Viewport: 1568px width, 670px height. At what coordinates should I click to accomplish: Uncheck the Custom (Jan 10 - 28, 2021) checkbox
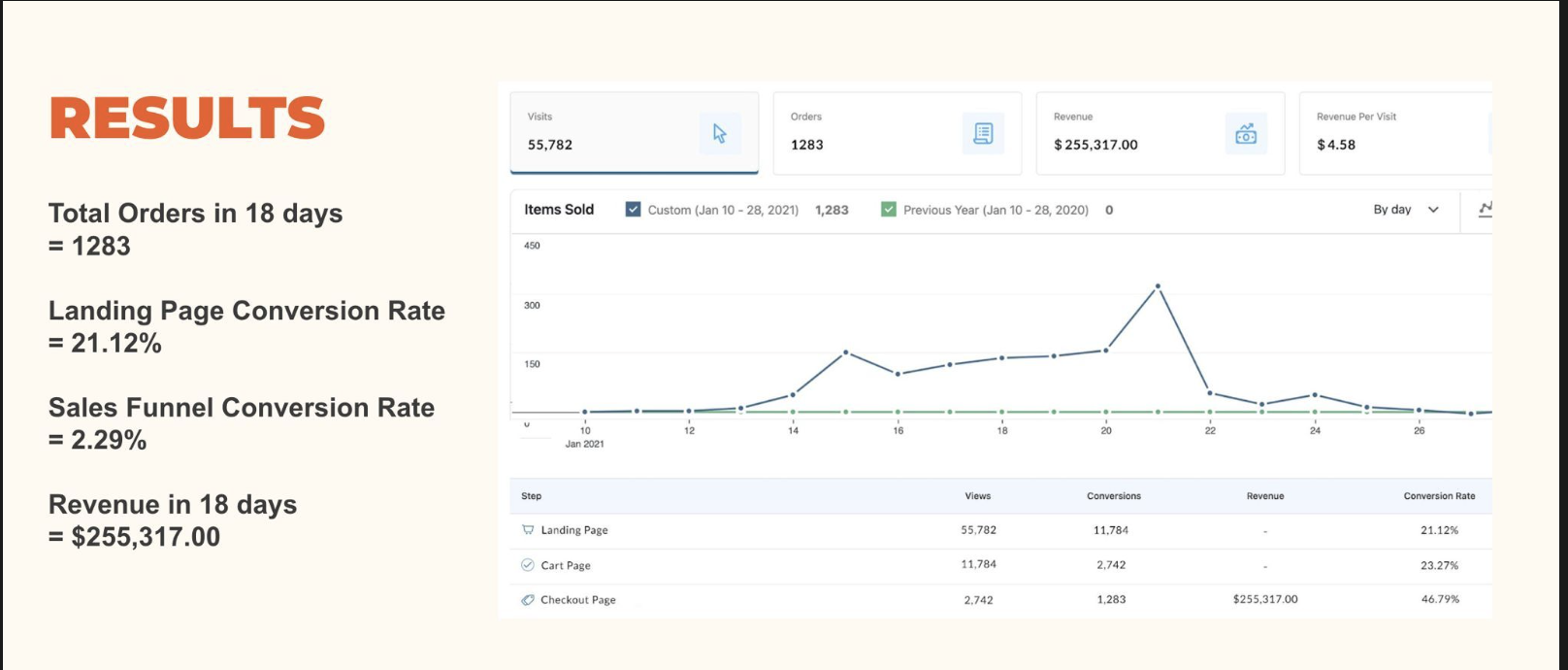tap(633, 210)
